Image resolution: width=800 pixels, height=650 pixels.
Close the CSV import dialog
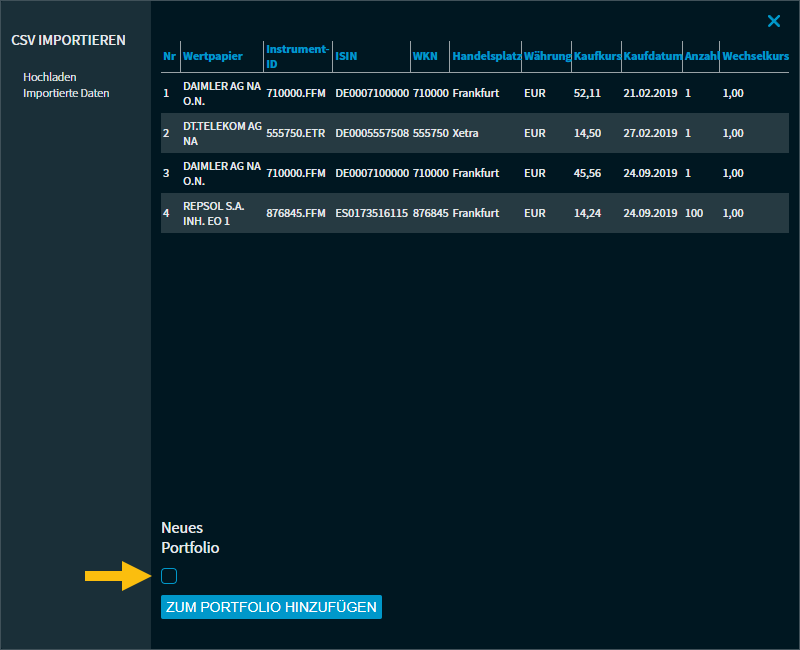773,21
